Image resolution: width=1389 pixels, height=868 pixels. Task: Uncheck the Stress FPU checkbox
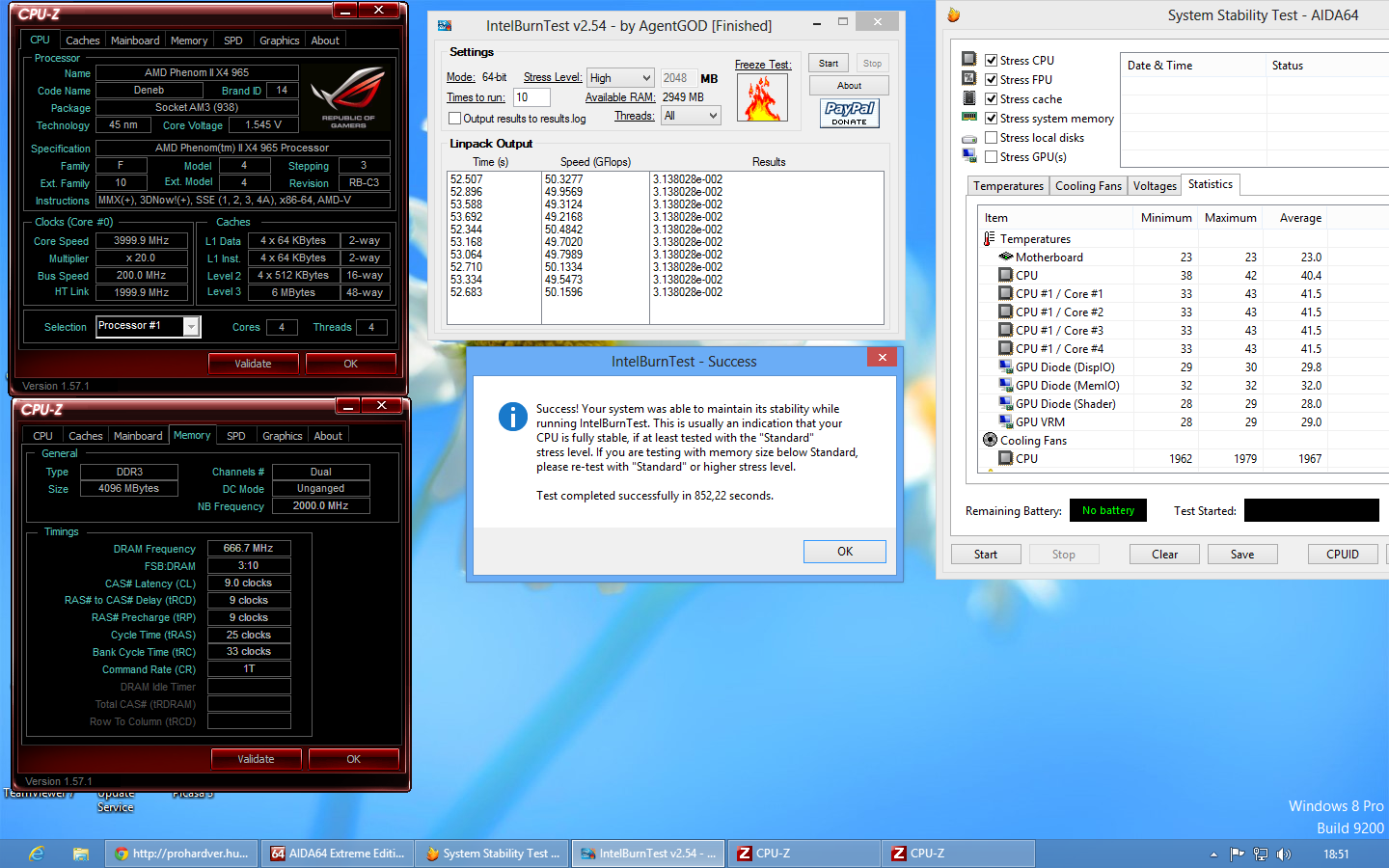991,79
